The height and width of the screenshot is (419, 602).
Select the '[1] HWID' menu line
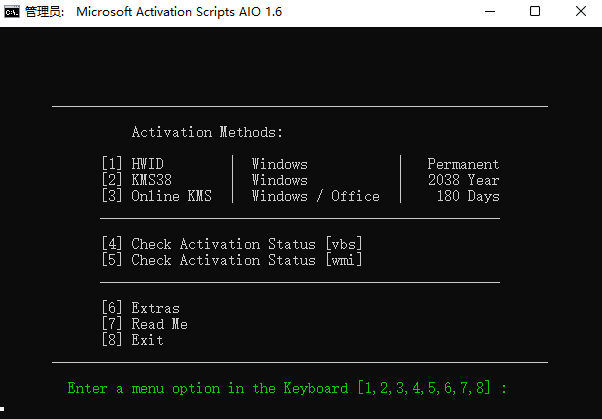pyautogui.click(x=133, y=164)
